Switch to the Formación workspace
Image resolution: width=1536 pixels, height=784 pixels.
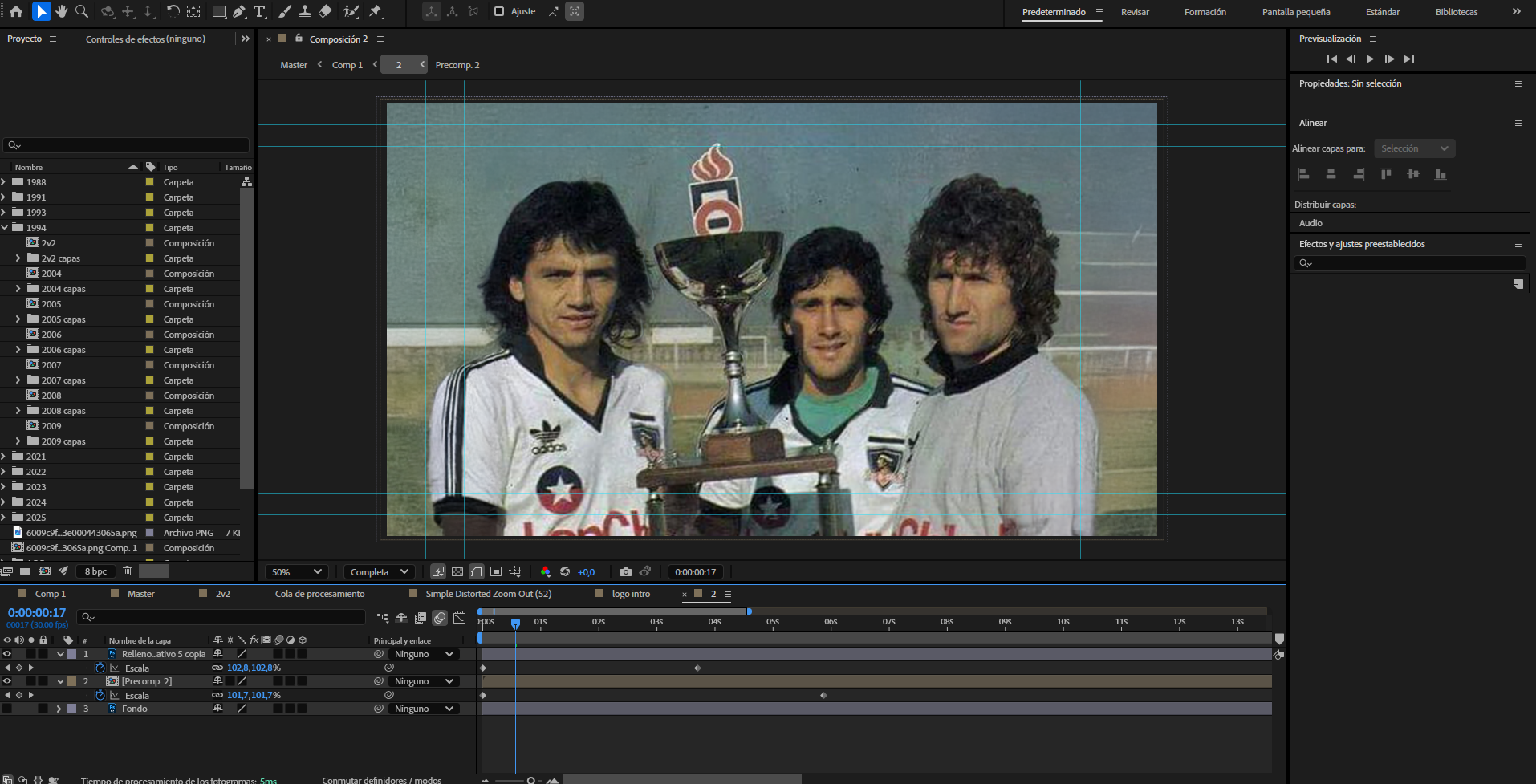(1205, 12)
